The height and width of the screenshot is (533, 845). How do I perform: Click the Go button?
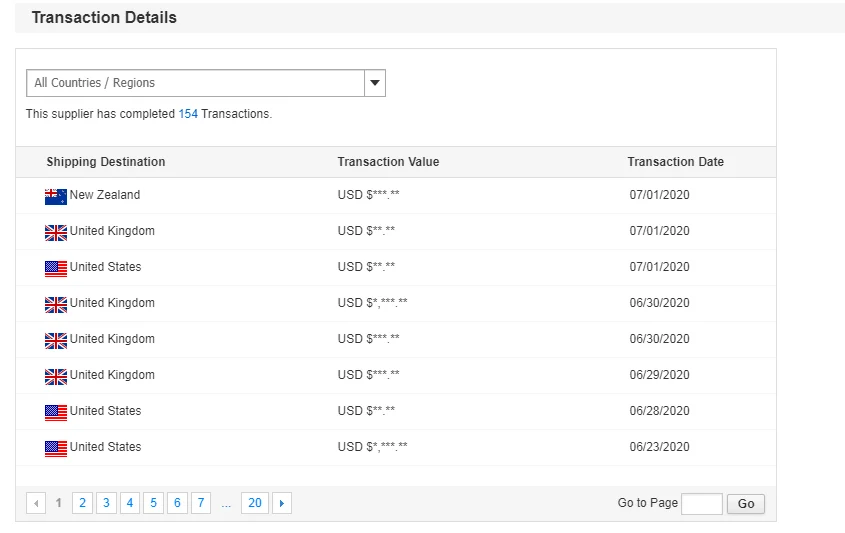click(746, 504)
